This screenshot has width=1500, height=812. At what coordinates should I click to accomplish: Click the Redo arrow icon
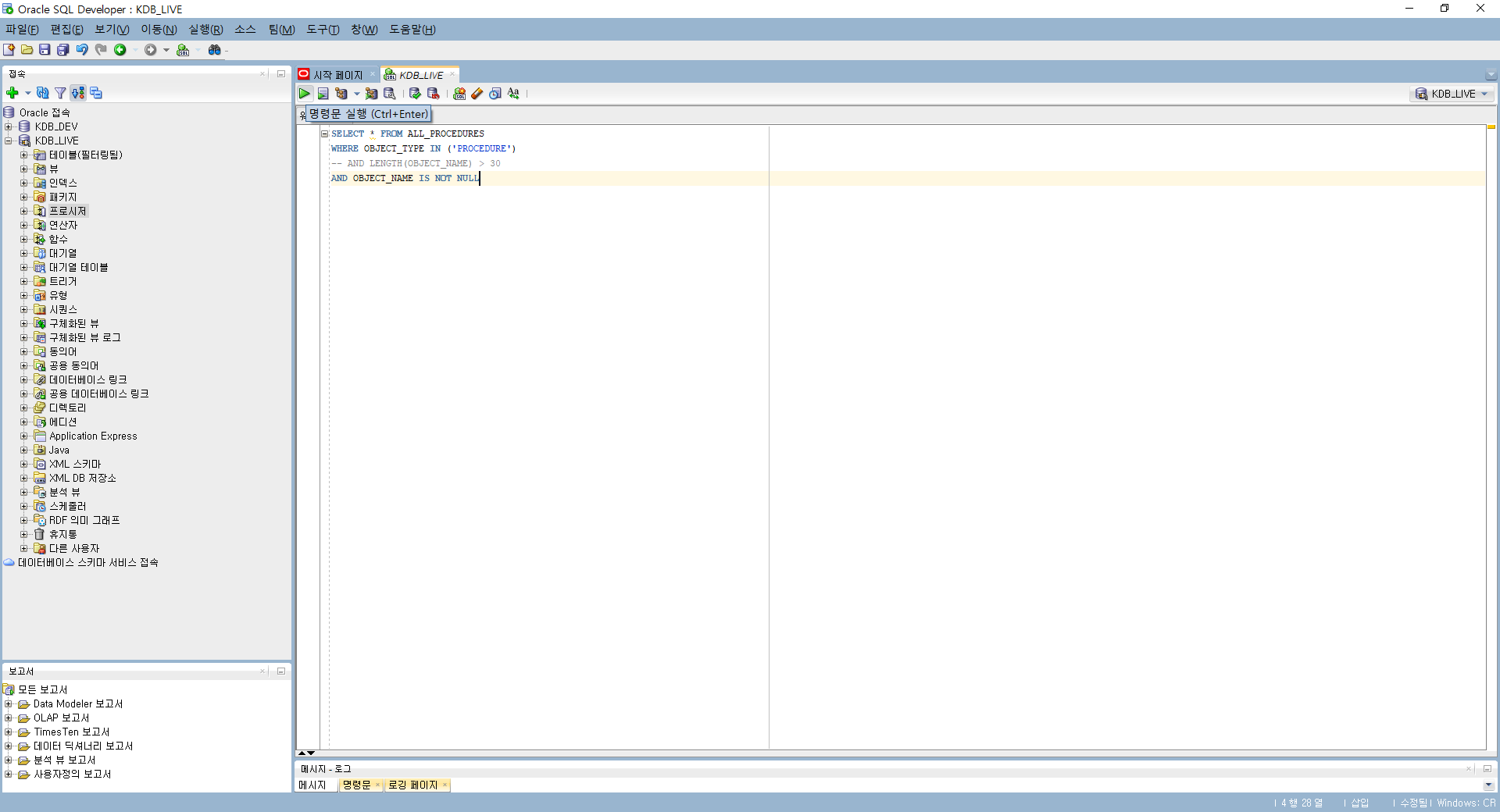(101, 50)
